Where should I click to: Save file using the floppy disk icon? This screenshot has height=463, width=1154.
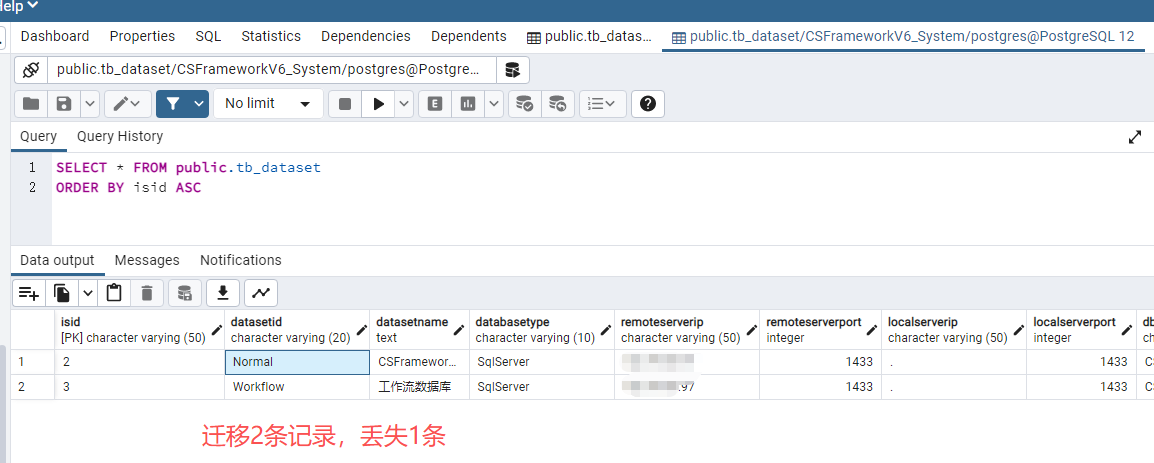pyautogui.click(x=64, y=104)
